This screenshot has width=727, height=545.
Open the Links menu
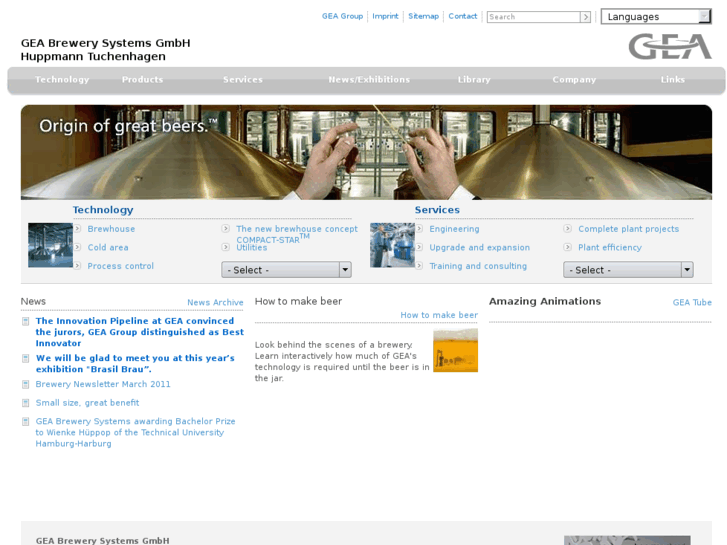click(673, 80)
